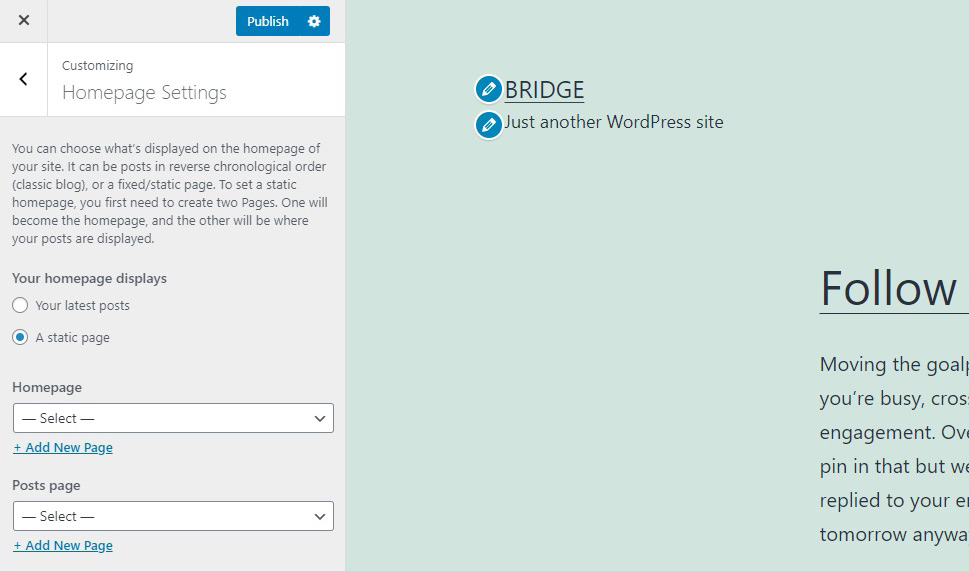Select the 'Your latest posts' radio button
The image size is (969, 571).
pos(20,305)
